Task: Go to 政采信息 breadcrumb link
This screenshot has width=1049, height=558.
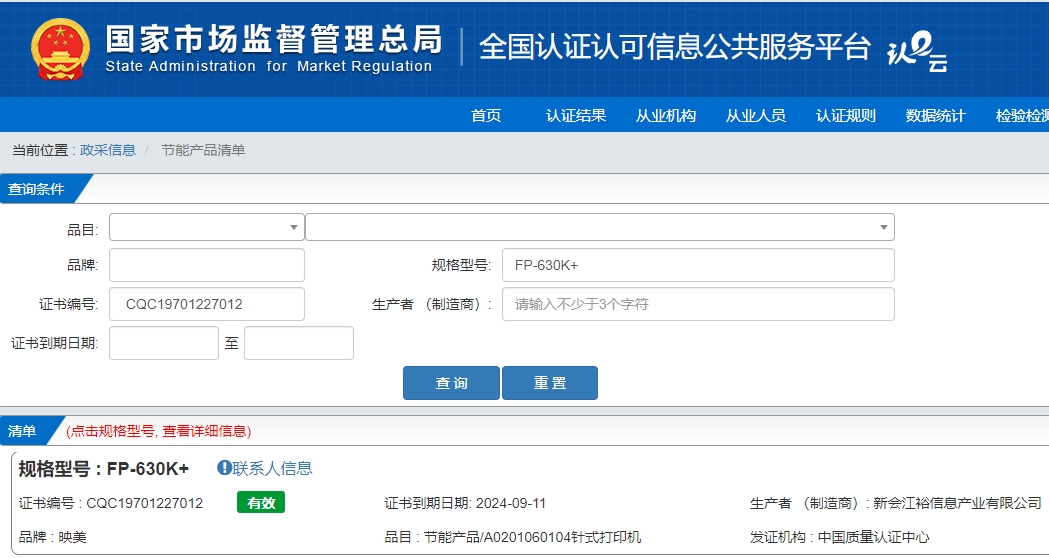Action: click(108, 150)
